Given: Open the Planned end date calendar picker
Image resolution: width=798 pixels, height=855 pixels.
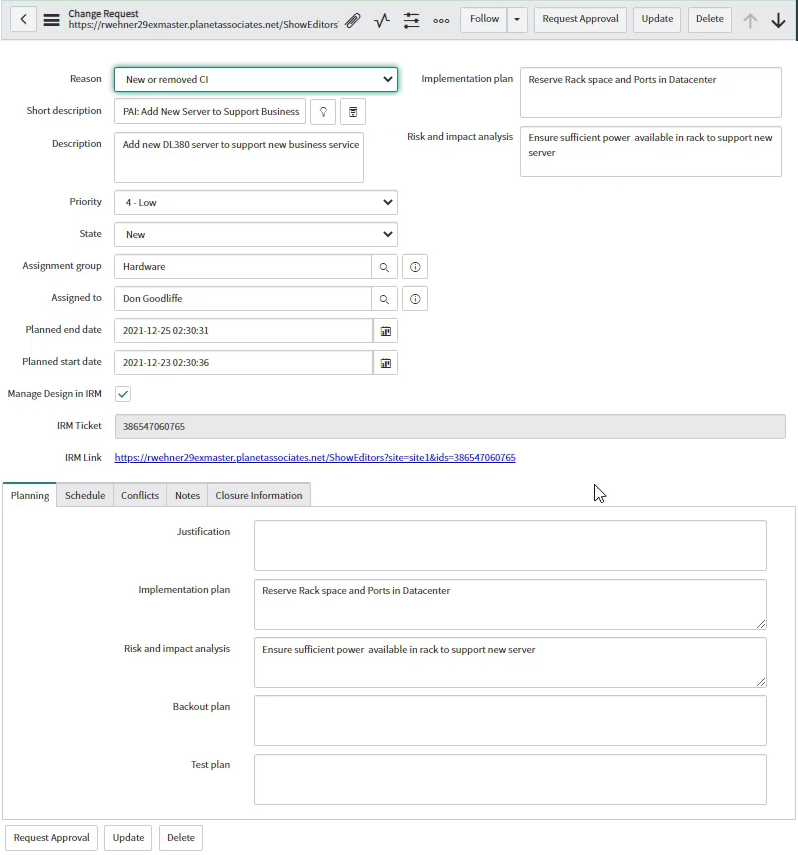Looking at the screenshot, I should [386, 331].
